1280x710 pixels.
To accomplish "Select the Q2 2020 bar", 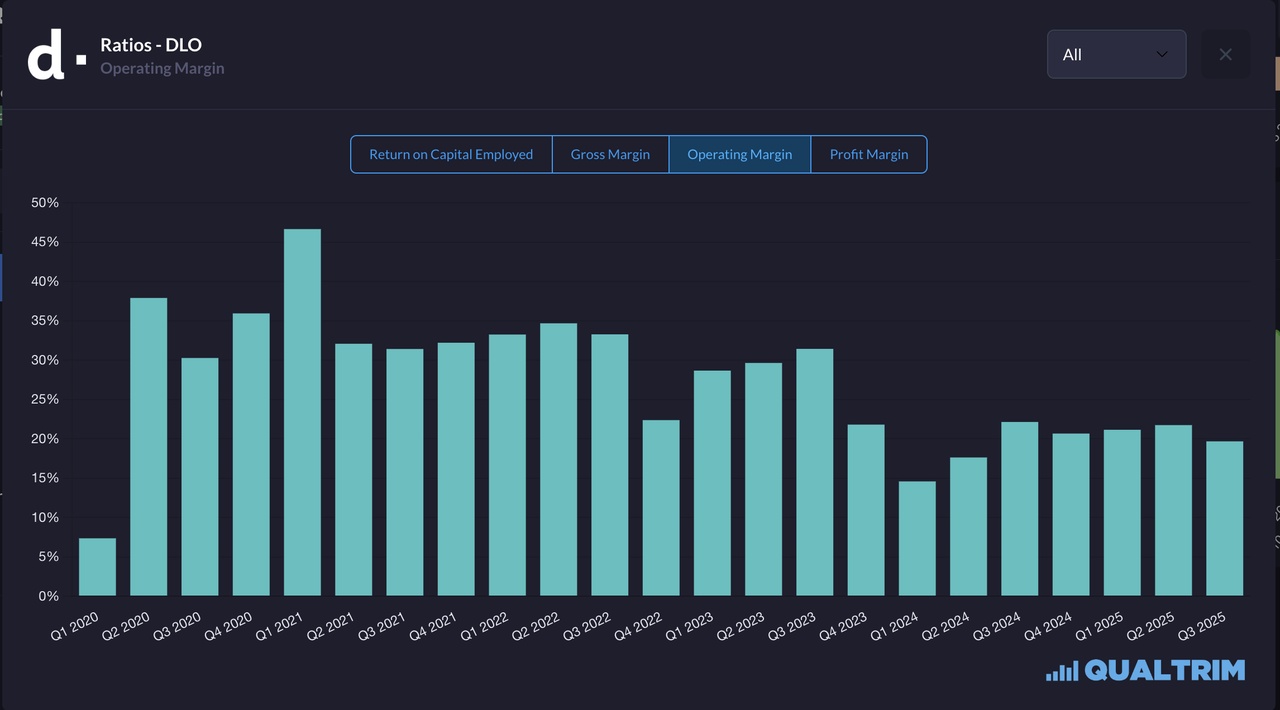I will point(149,447).
